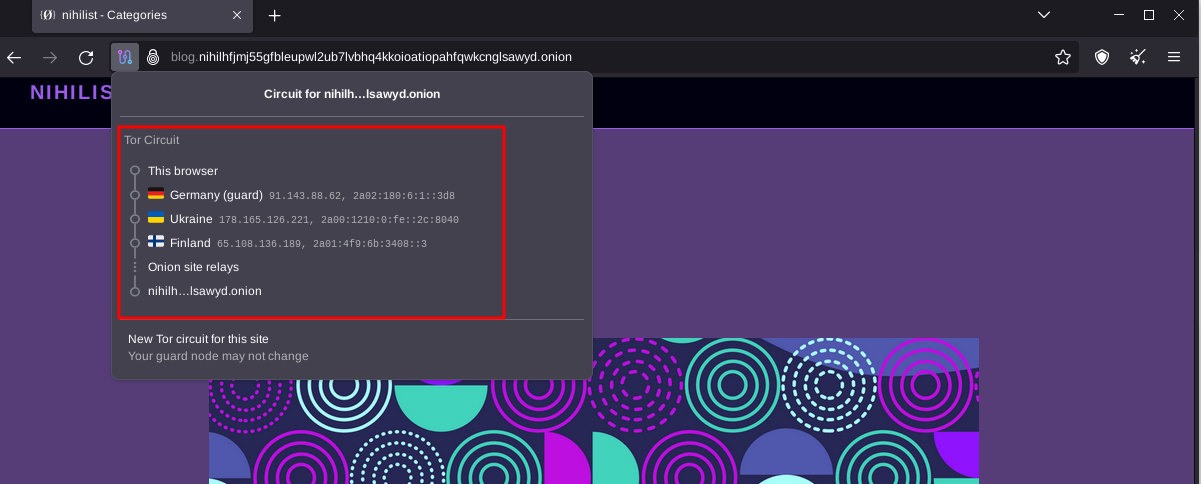Click the Germany flag icon
Screen dimensions: 1201x484
(156, 195)
